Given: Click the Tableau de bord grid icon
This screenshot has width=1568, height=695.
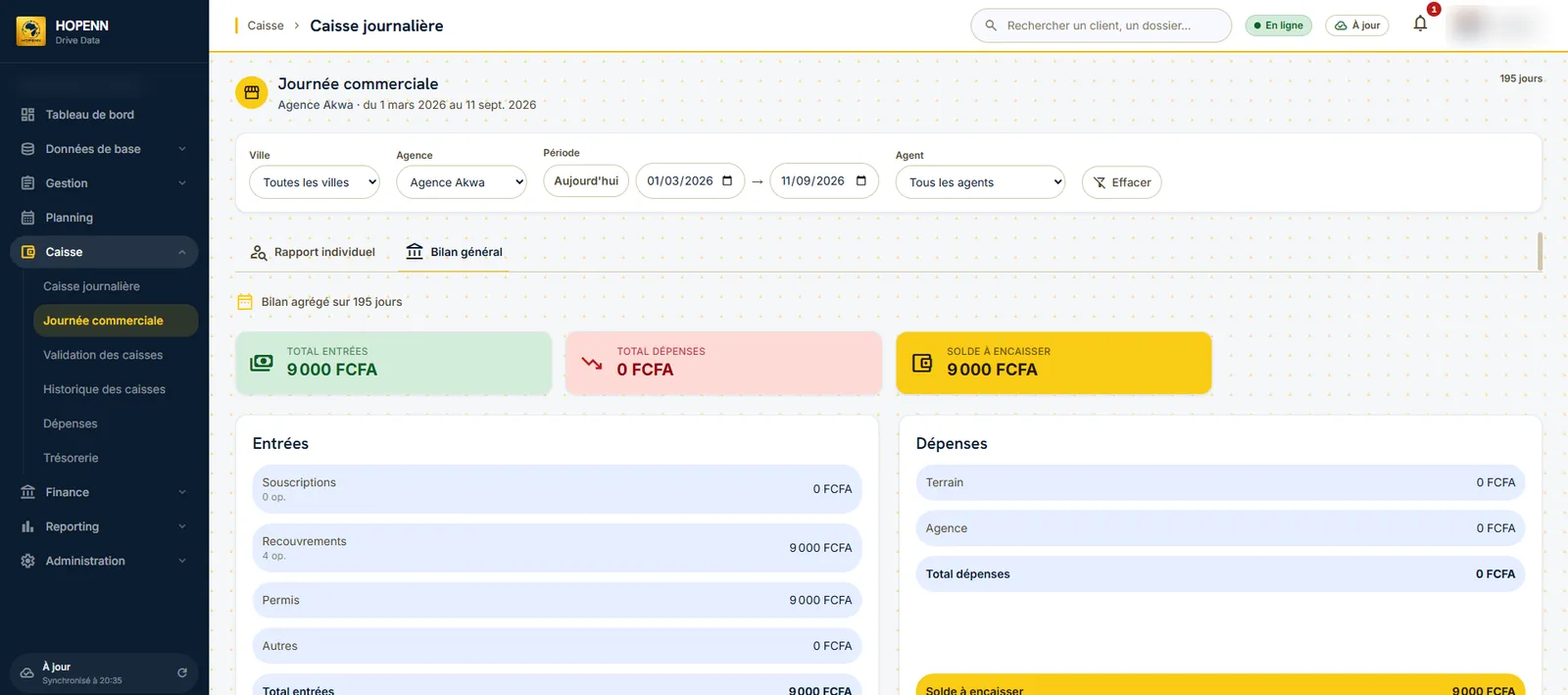Looking at the screenshot, I should [27, 115].
